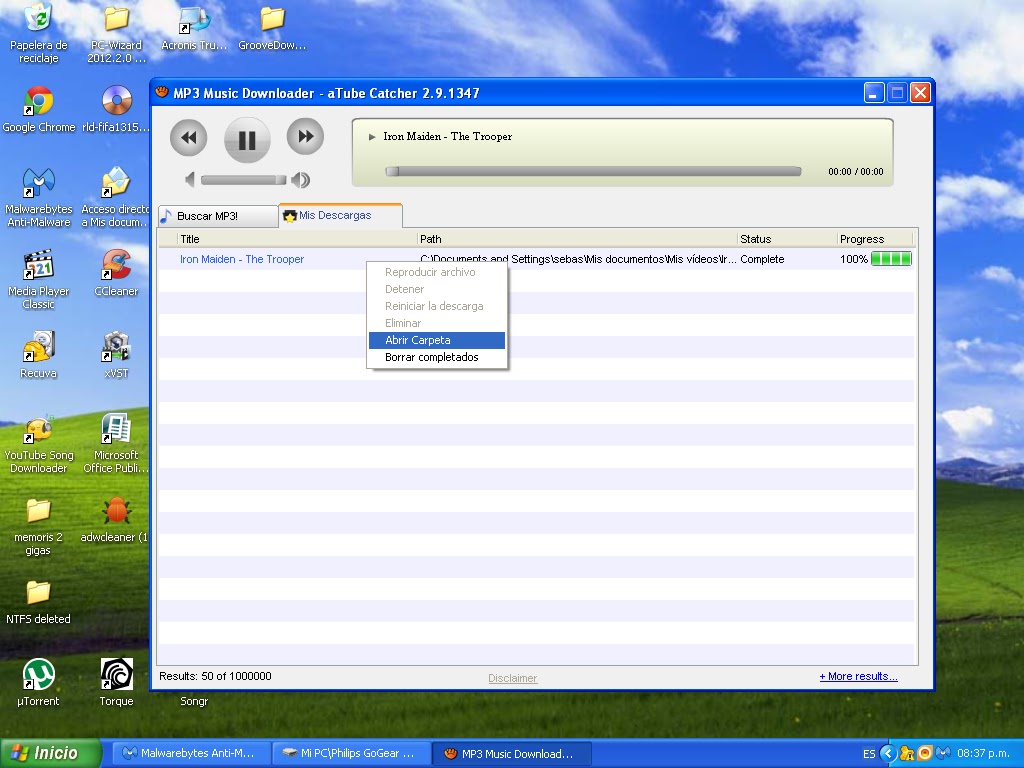1024x768 pixels.
Task: Click the download file path cell
Action: tap(578, 259)
